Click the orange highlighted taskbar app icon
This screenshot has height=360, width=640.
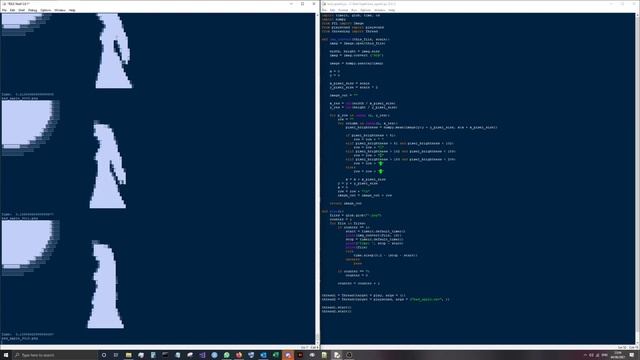point(288,355)
